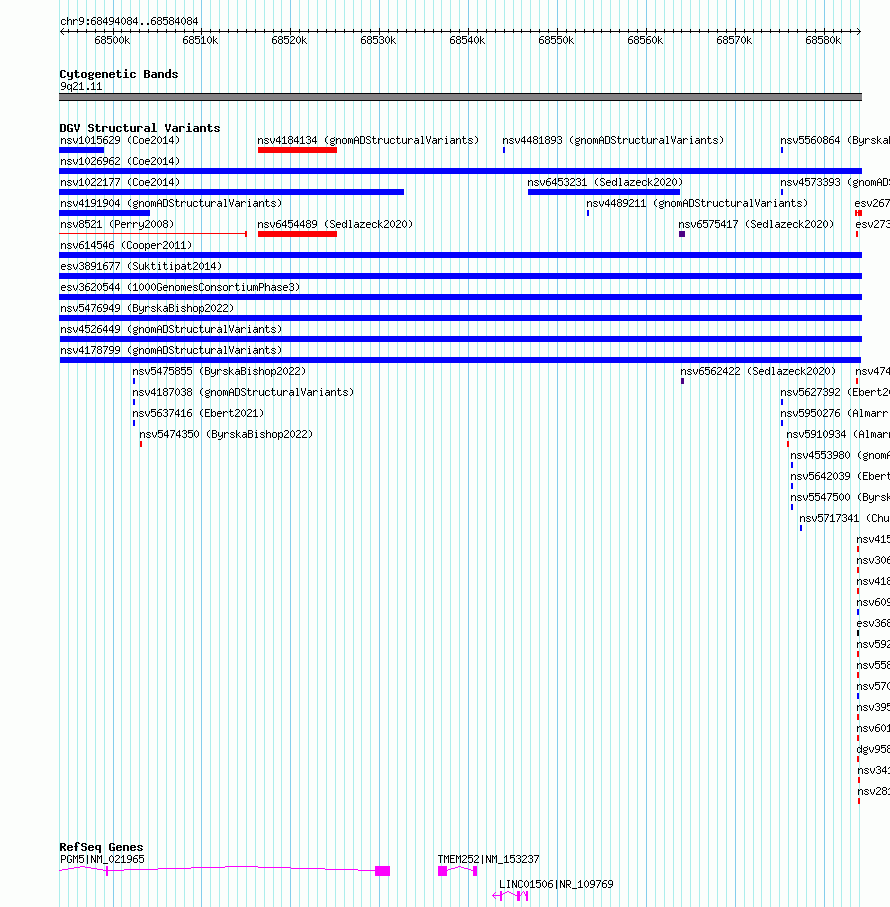Click the blue nsv4489211 variant marker
Image resolution: width=890 pixels, height=907 pixels.
(x=588, y=213)
